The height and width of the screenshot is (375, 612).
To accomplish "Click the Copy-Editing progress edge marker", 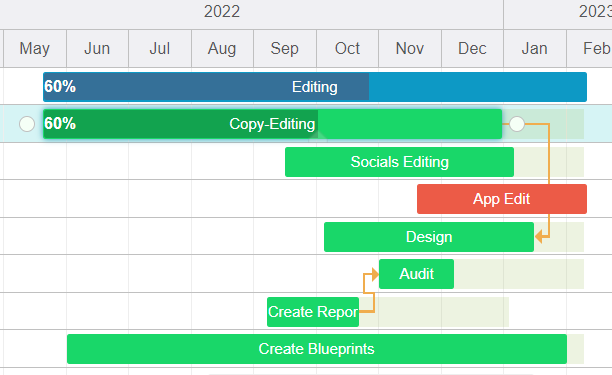I will pyautogui.click(x=318, y=136).
